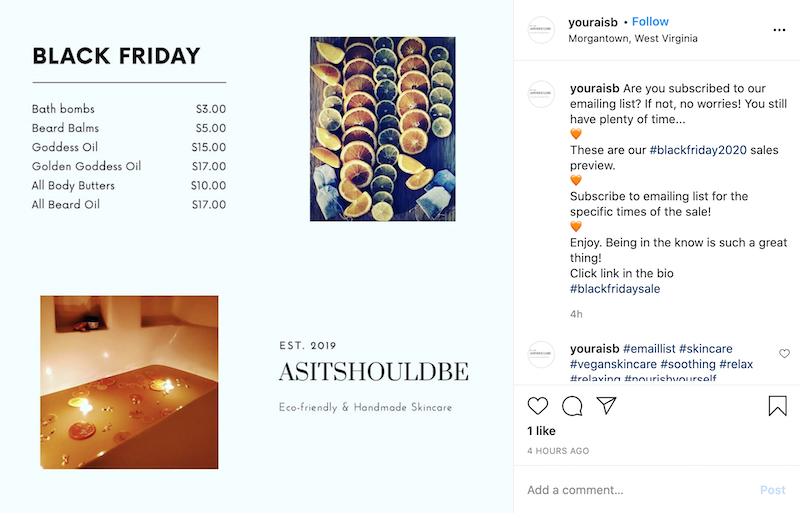Like the hashtag comment's small heart
Image resolution: width=800 pixels, height=513 pixels.
(784, 354)
